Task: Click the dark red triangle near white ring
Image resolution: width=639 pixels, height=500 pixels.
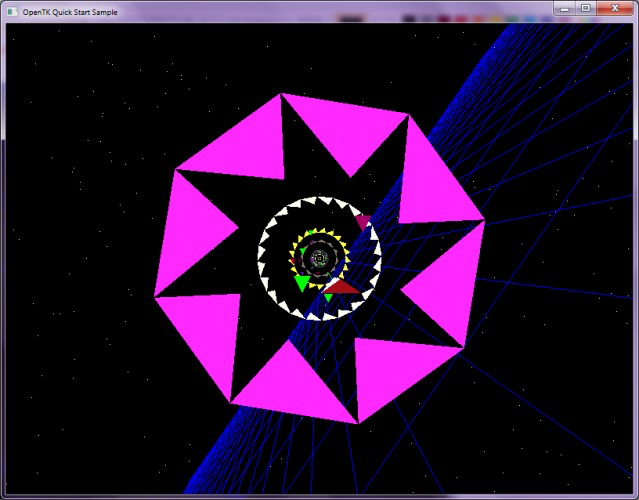Action: tap(341, 287)
